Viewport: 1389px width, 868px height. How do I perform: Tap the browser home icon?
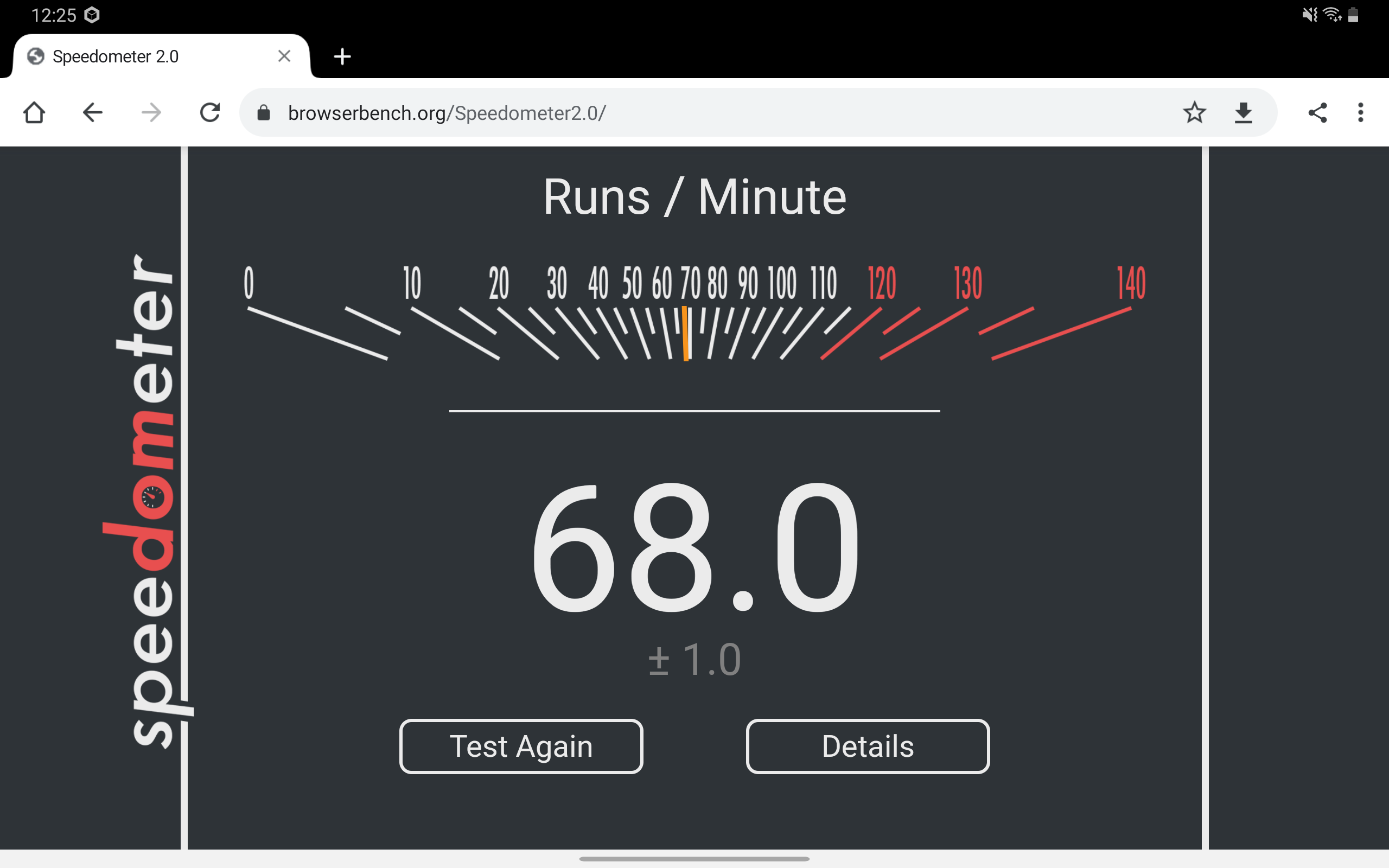tap(34, 112)
